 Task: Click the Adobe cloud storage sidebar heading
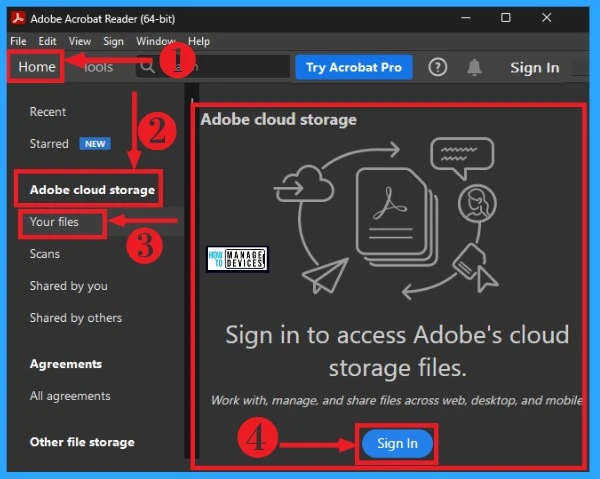[92, 190]
